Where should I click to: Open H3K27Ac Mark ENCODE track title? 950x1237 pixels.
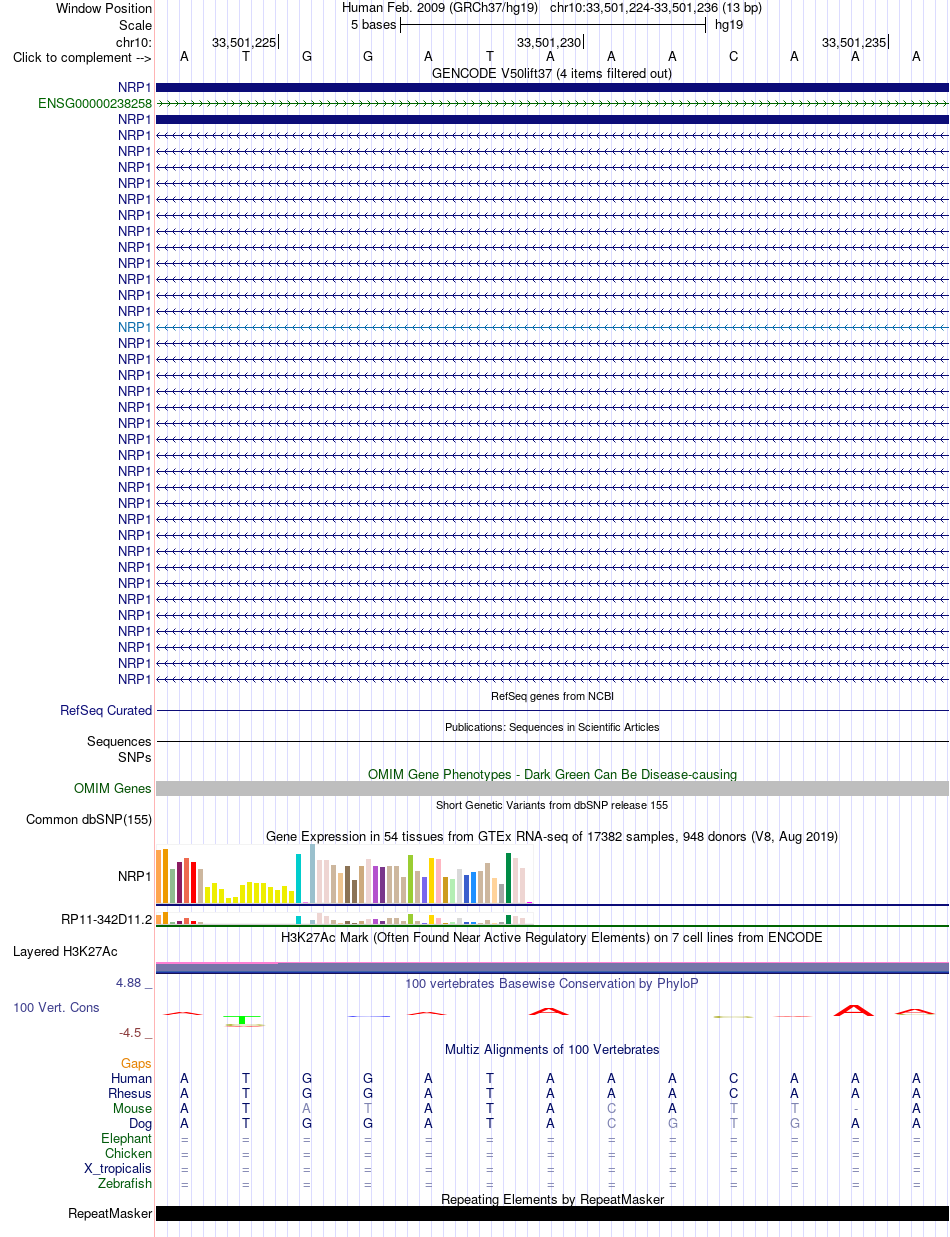(552, 938)
